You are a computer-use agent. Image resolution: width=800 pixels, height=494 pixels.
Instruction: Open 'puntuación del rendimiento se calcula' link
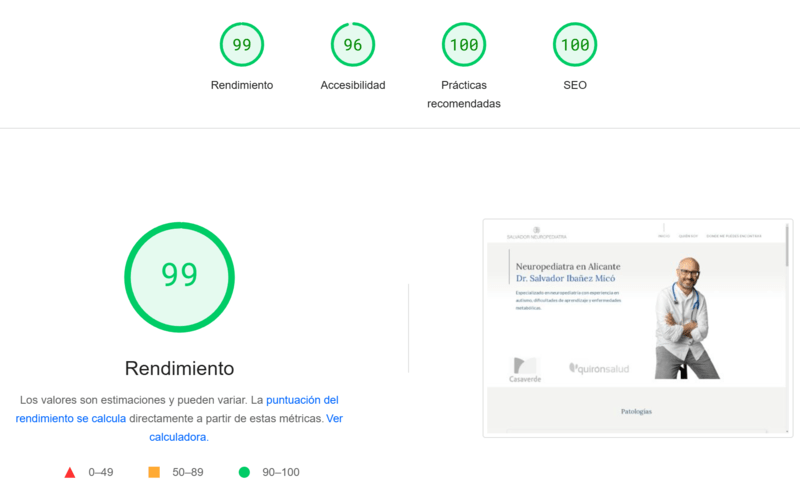click(177, 409)
